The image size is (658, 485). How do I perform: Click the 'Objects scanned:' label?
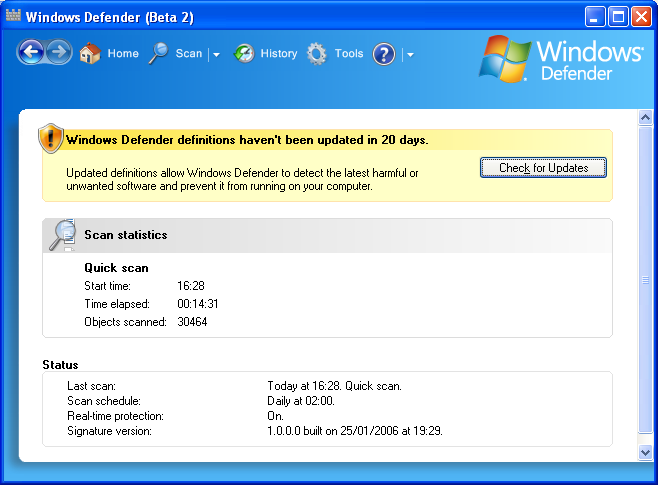[125, 322]
